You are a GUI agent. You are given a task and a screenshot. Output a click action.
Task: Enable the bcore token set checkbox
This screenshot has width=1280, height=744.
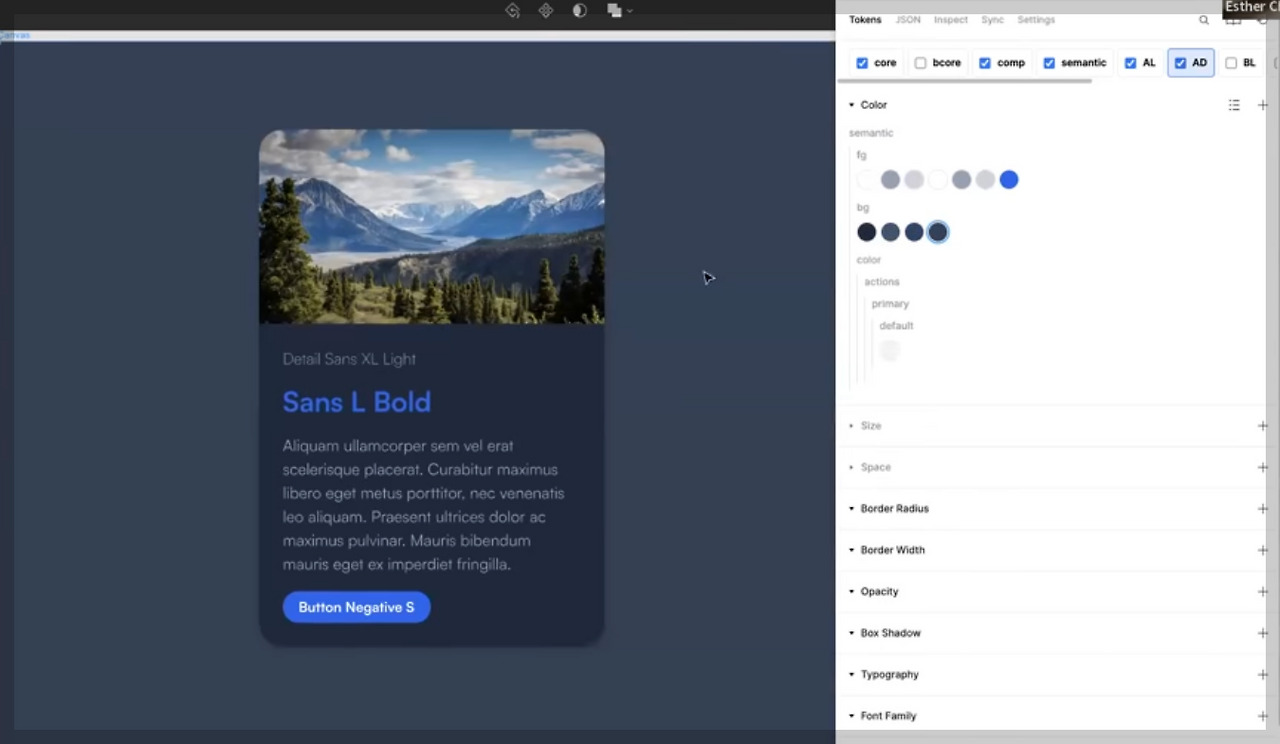click(920, 62)
